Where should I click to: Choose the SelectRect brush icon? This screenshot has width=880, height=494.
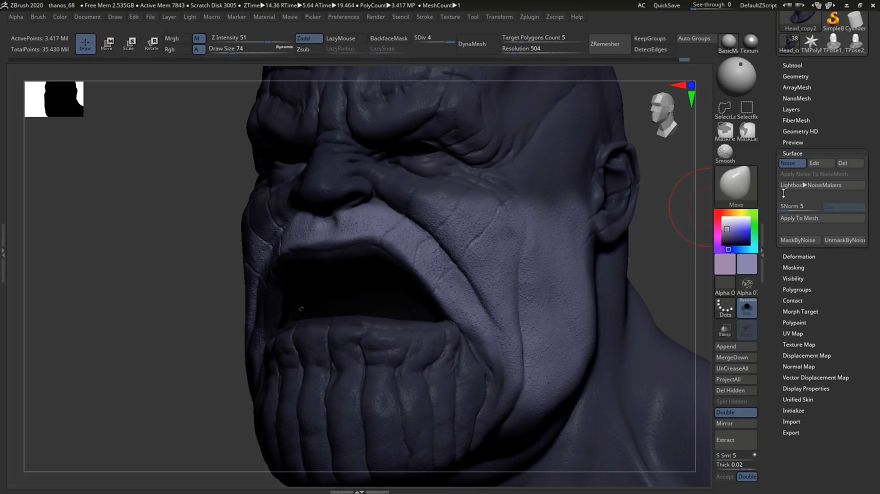[747, 109]
